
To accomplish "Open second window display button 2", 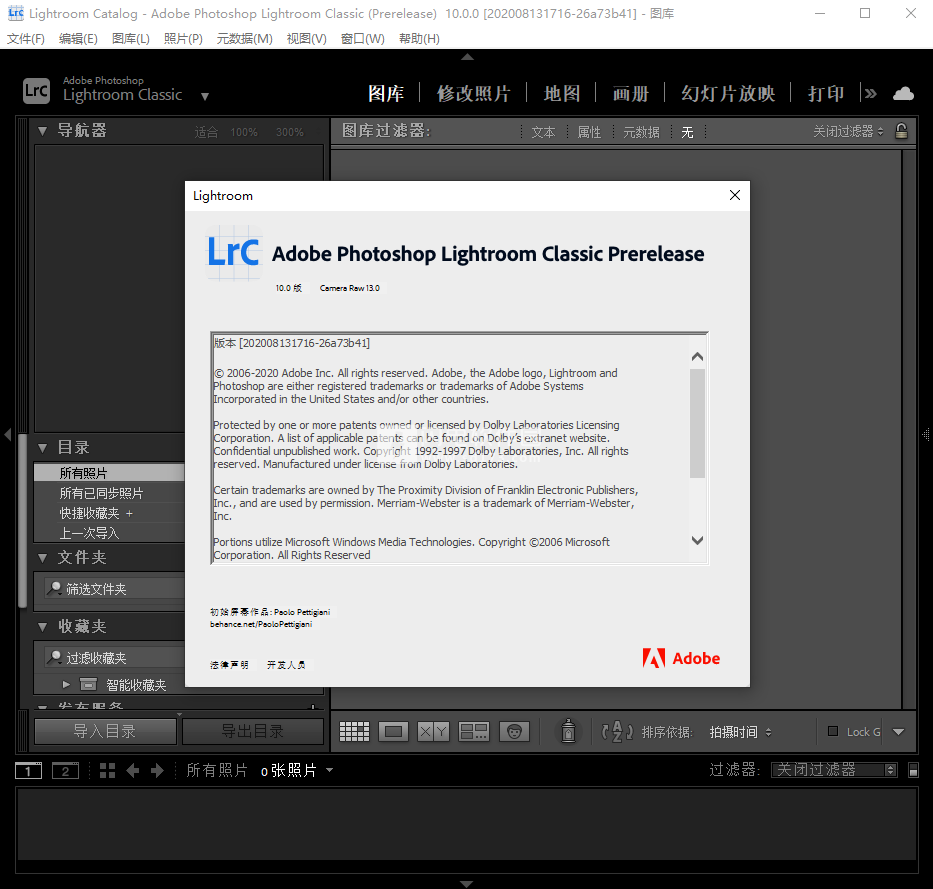I will (x=65, y=771).
